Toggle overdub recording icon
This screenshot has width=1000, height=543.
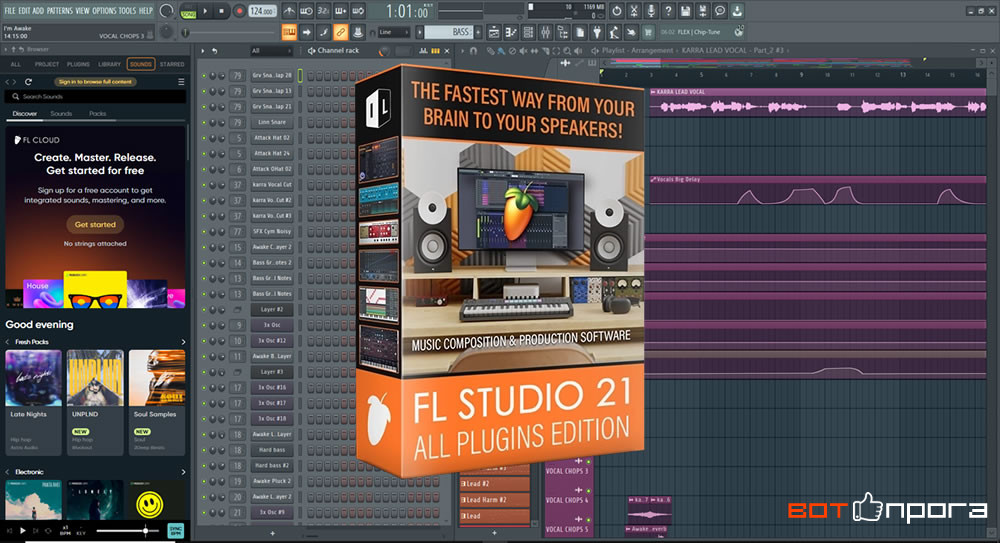(x=341, y=11)
